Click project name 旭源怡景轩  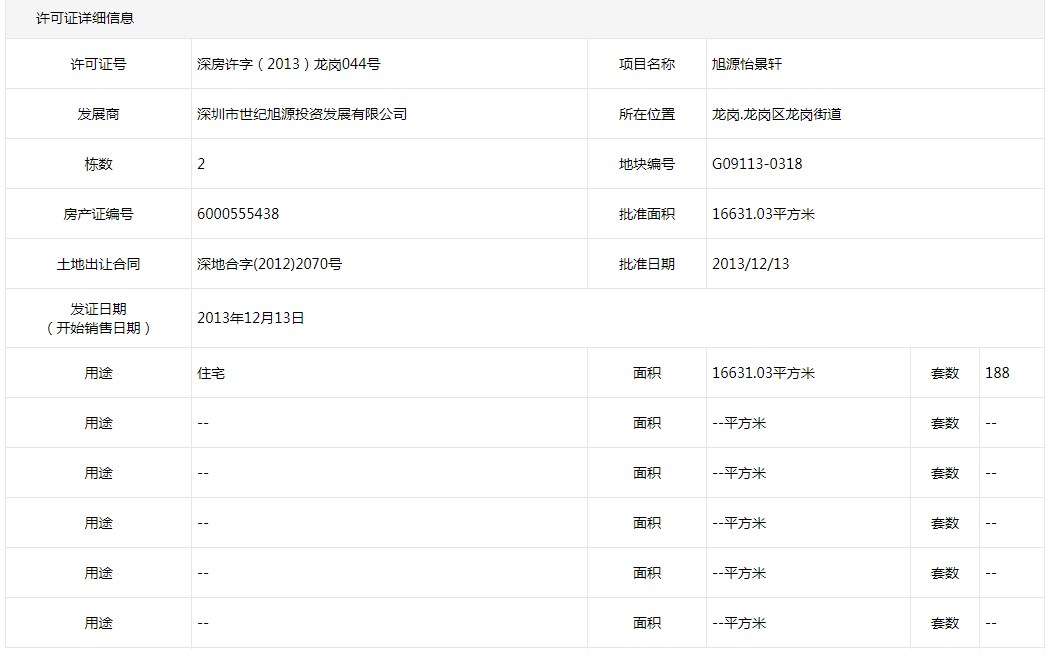(x=747, y=64)
